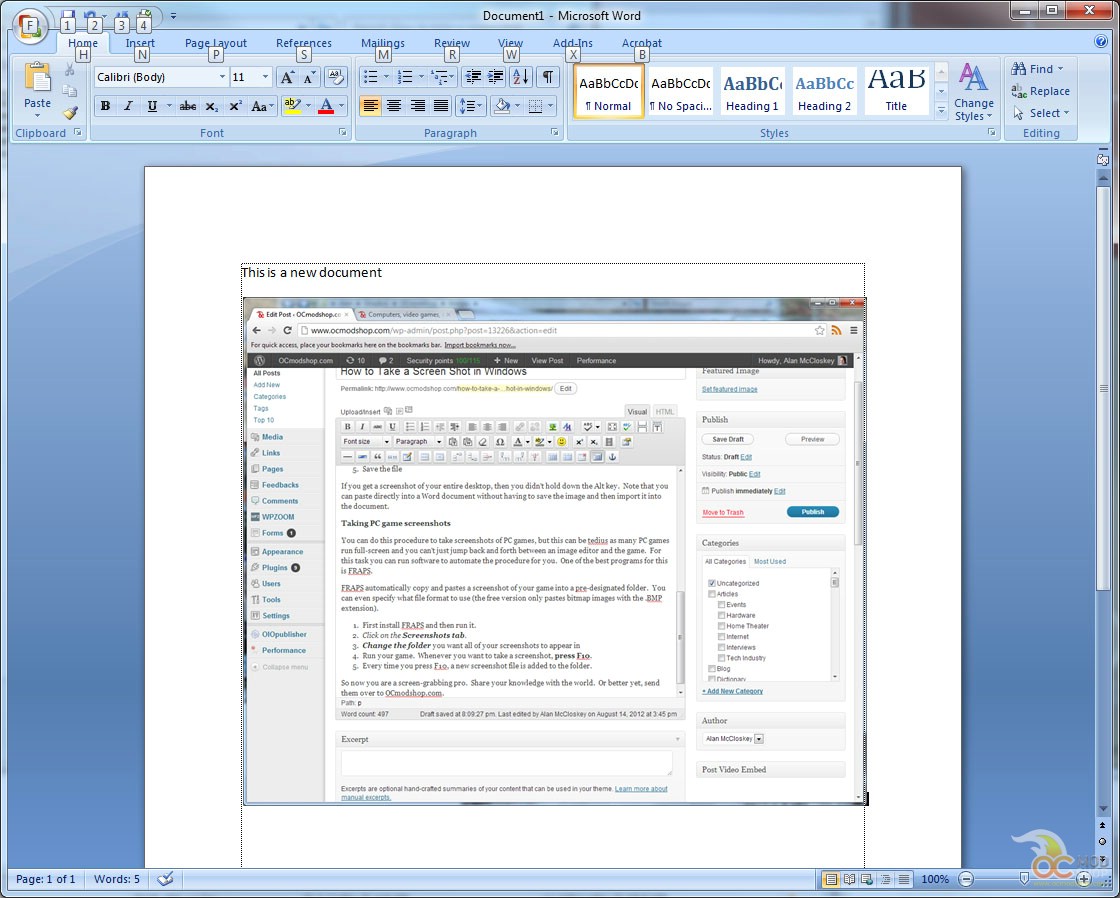Click the Microsoft Word Help icon
The width and height of the screenshot is (1120, 898).
click(x=1101, y=41)
